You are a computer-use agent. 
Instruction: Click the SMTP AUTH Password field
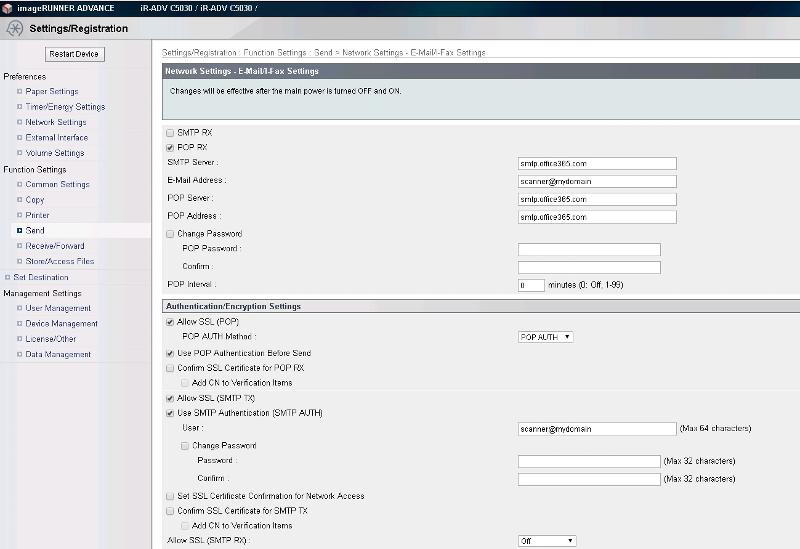pyautogui.click(x=589, y=461)
